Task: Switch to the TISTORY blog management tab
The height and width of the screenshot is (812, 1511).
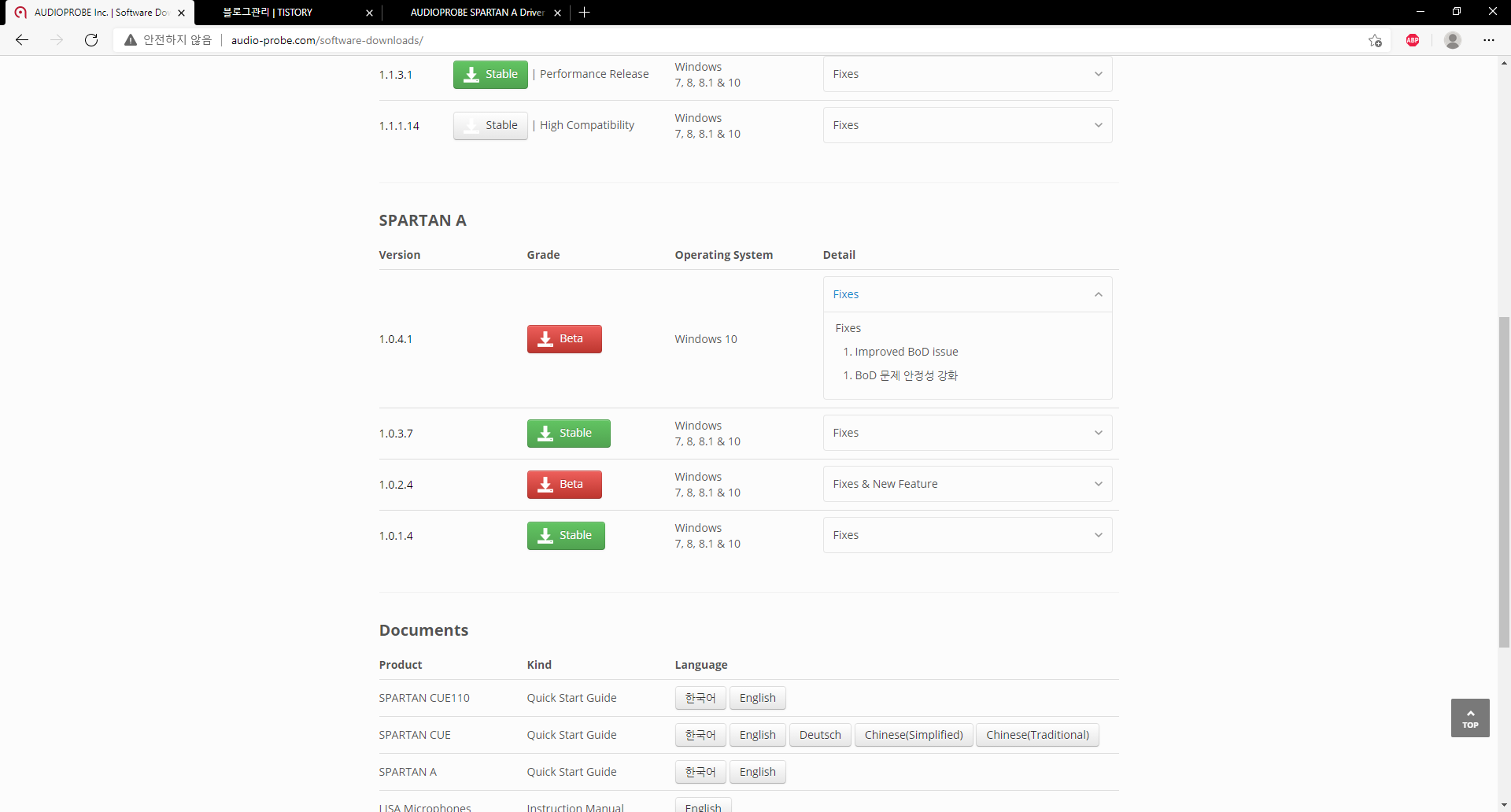Action: tap(268, 13)
